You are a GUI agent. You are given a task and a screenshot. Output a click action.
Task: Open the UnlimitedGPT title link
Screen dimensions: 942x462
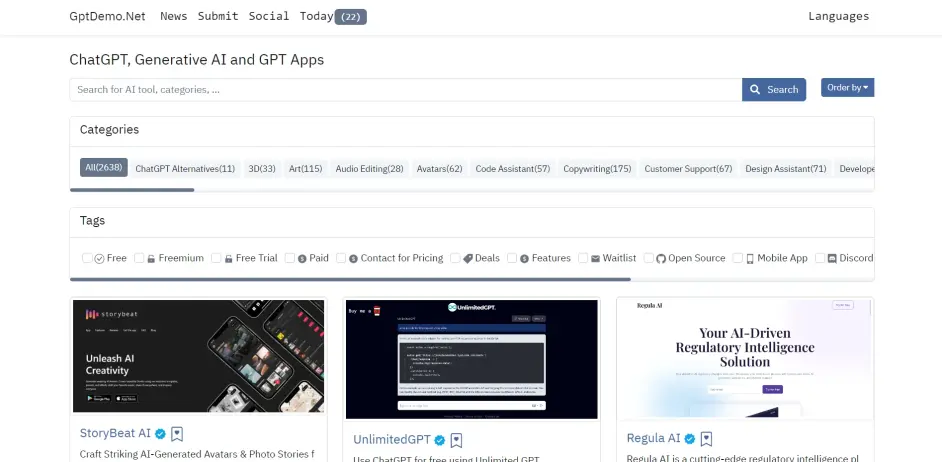(x=392, y=440)
